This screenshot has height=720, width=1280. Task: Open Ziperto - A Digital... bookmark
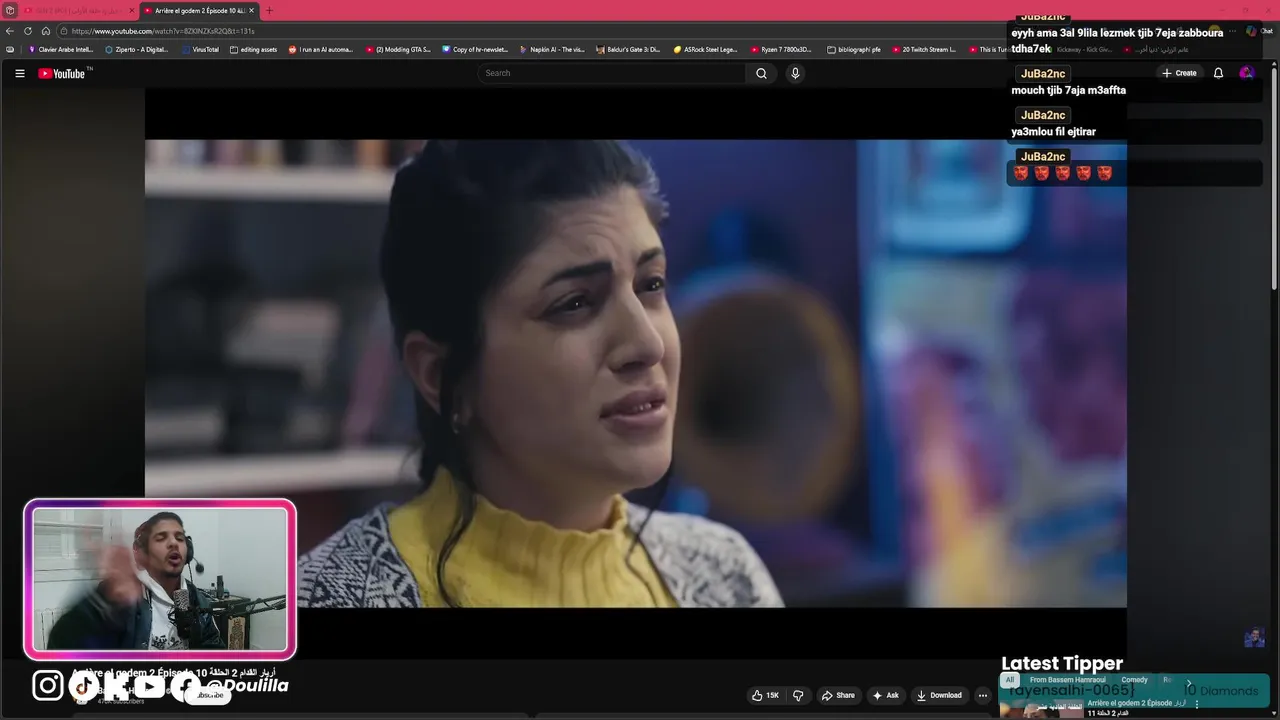(137, 49)
